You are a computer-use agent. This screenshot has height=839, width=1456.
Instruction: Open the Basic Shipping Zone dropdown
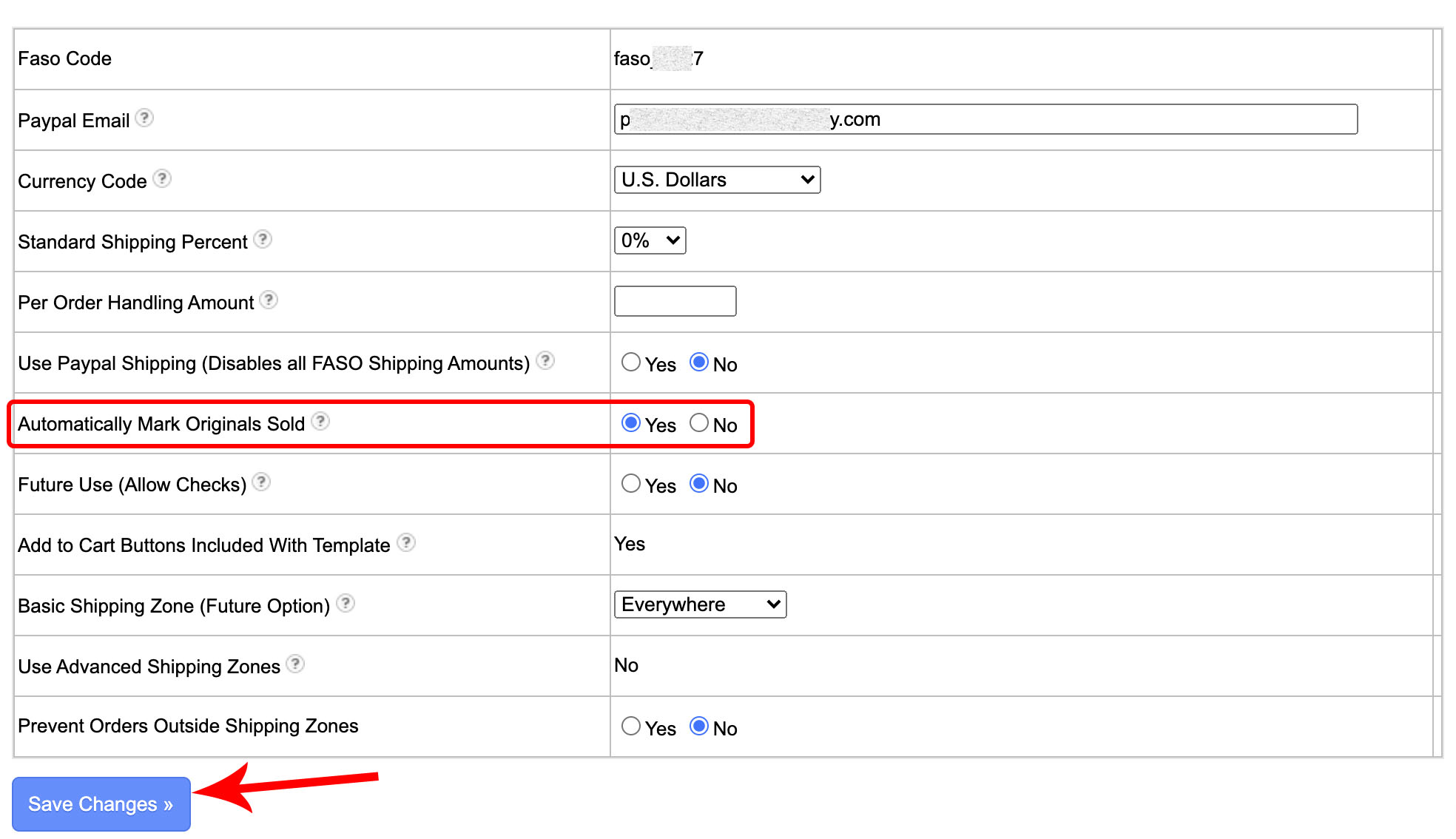698,604
